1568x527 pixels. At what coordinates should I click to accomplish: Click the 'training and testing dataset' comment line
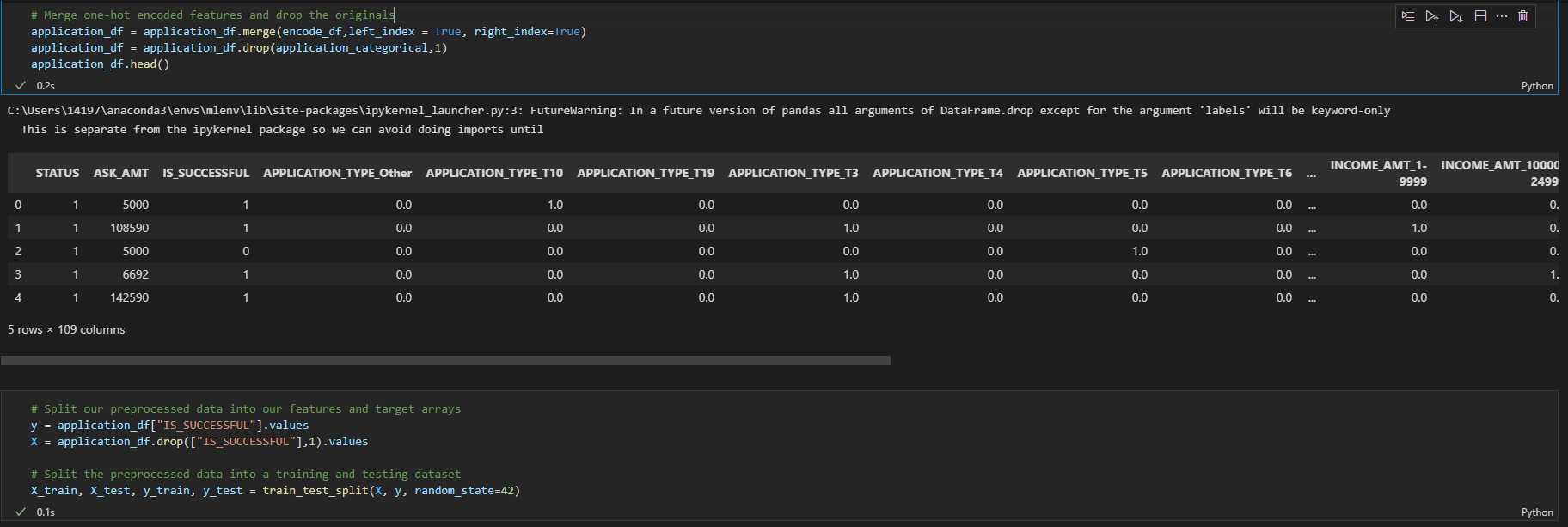point(246,475)
